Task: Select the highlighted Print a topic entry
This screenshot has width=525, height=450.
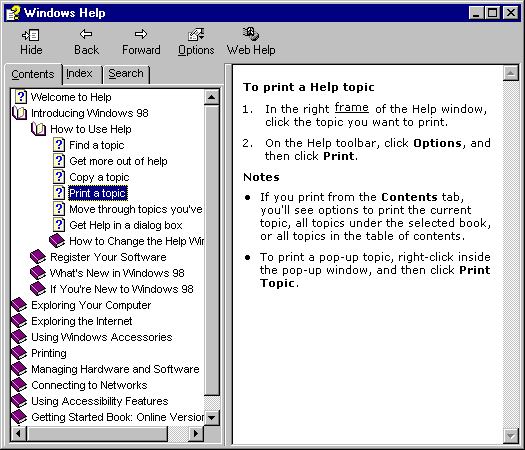Action: tap(98, 193)
